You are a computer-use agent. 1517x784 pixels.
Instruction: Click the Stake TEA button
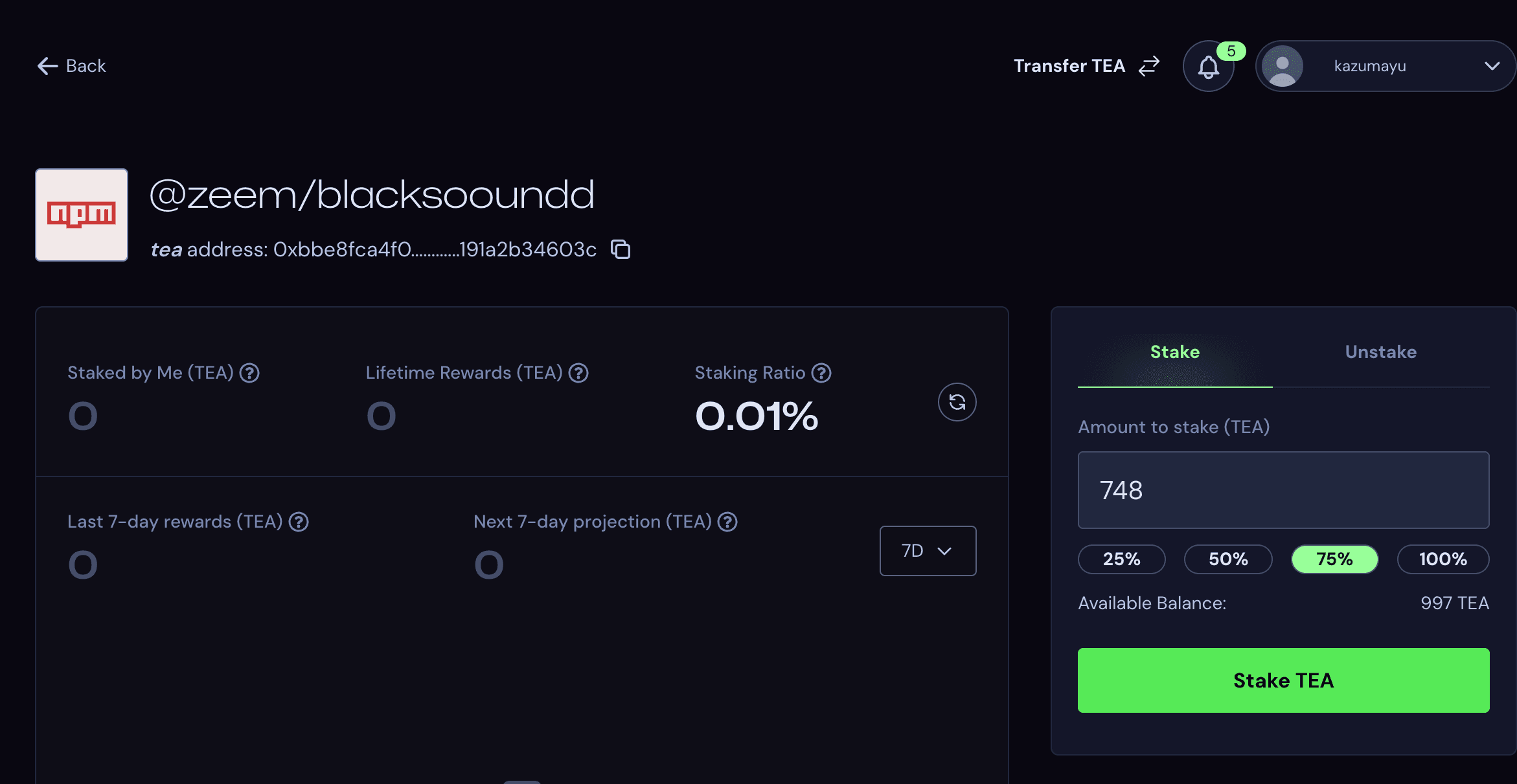coord(1283,680)
